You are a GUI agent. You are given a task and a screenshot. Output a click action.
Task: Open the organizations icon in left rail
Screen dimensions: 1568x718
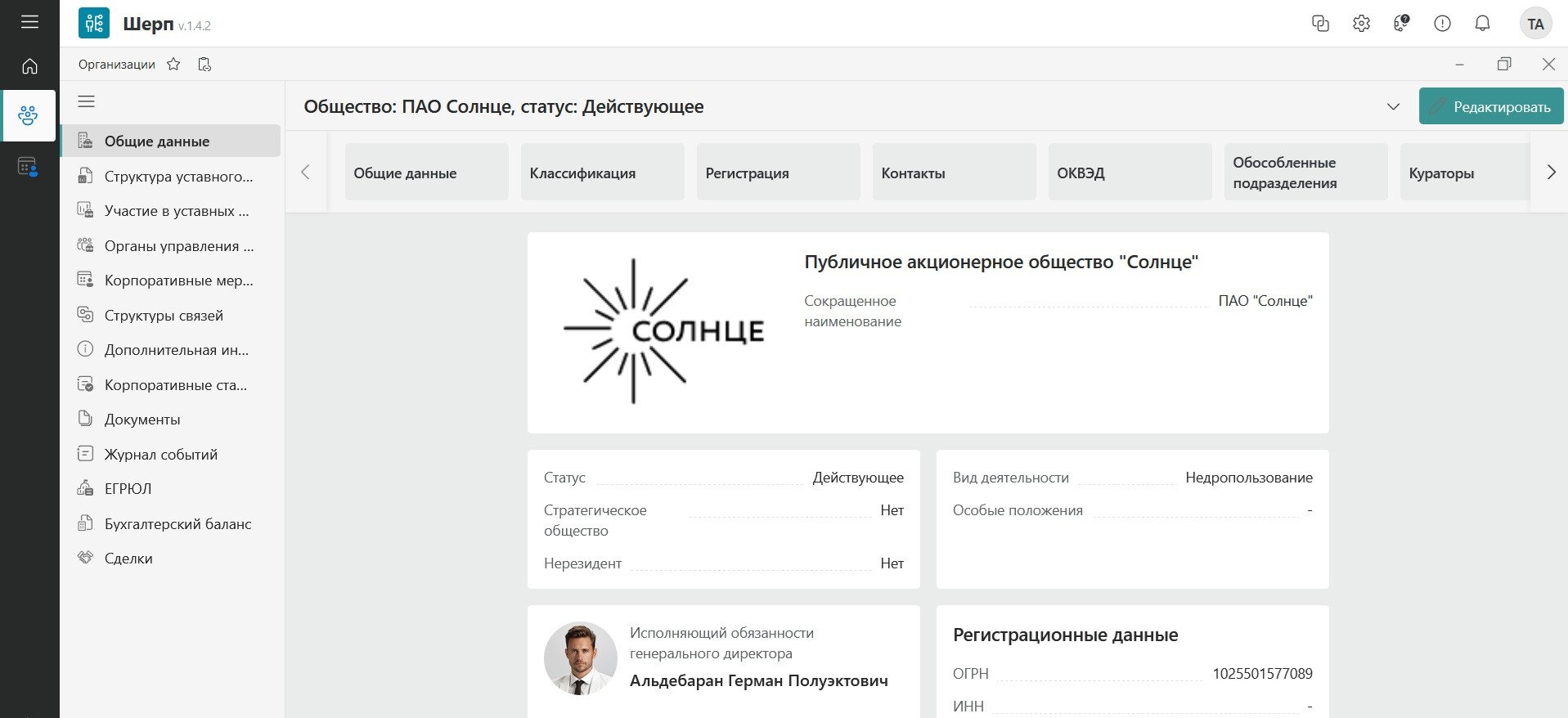coord(29,115)
